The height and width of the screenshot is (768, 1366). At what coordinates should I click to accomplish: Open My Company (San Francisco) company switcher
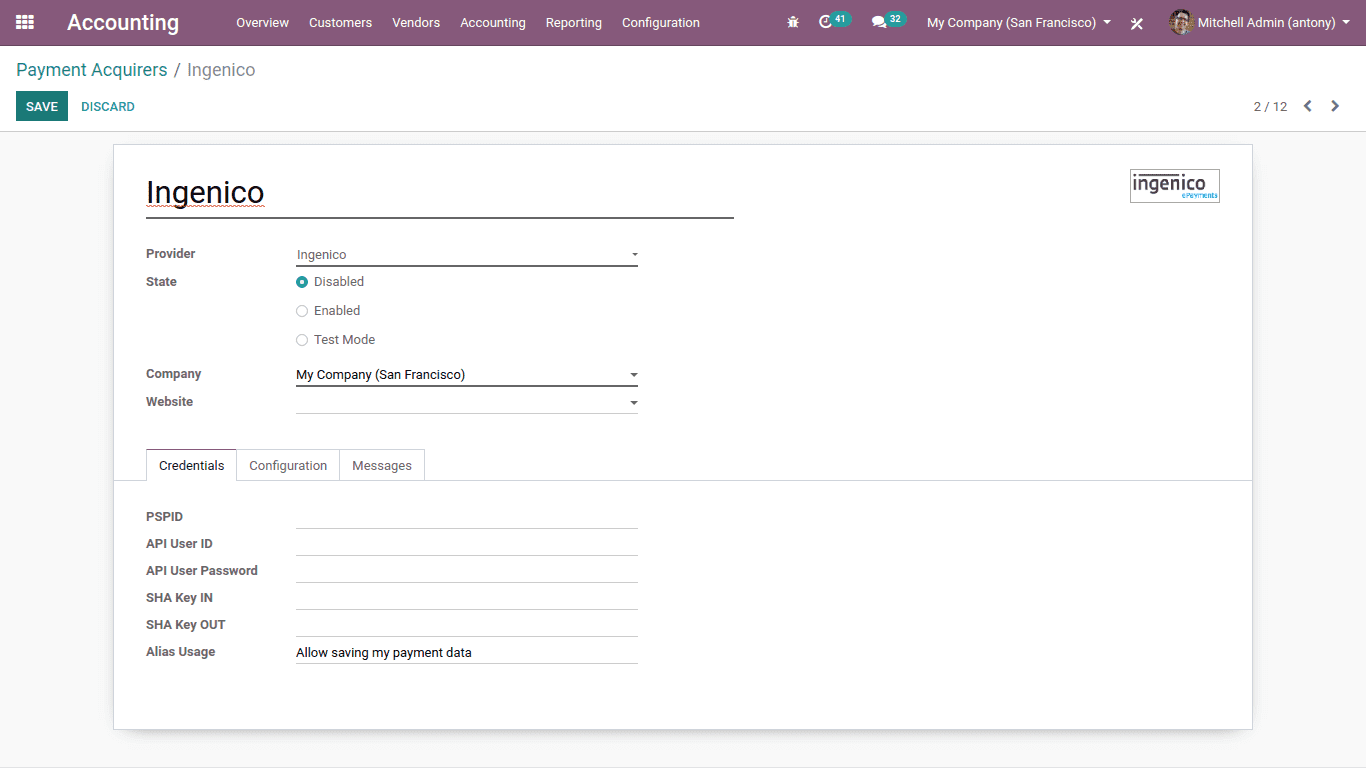click(x=1018, y=22)
